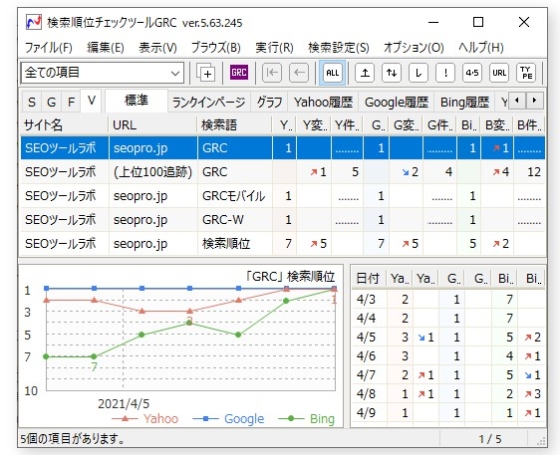Click the Bing legend entry in graph
Image resolution: width=560 pixels, height=455 pixels.
(306, 419)
